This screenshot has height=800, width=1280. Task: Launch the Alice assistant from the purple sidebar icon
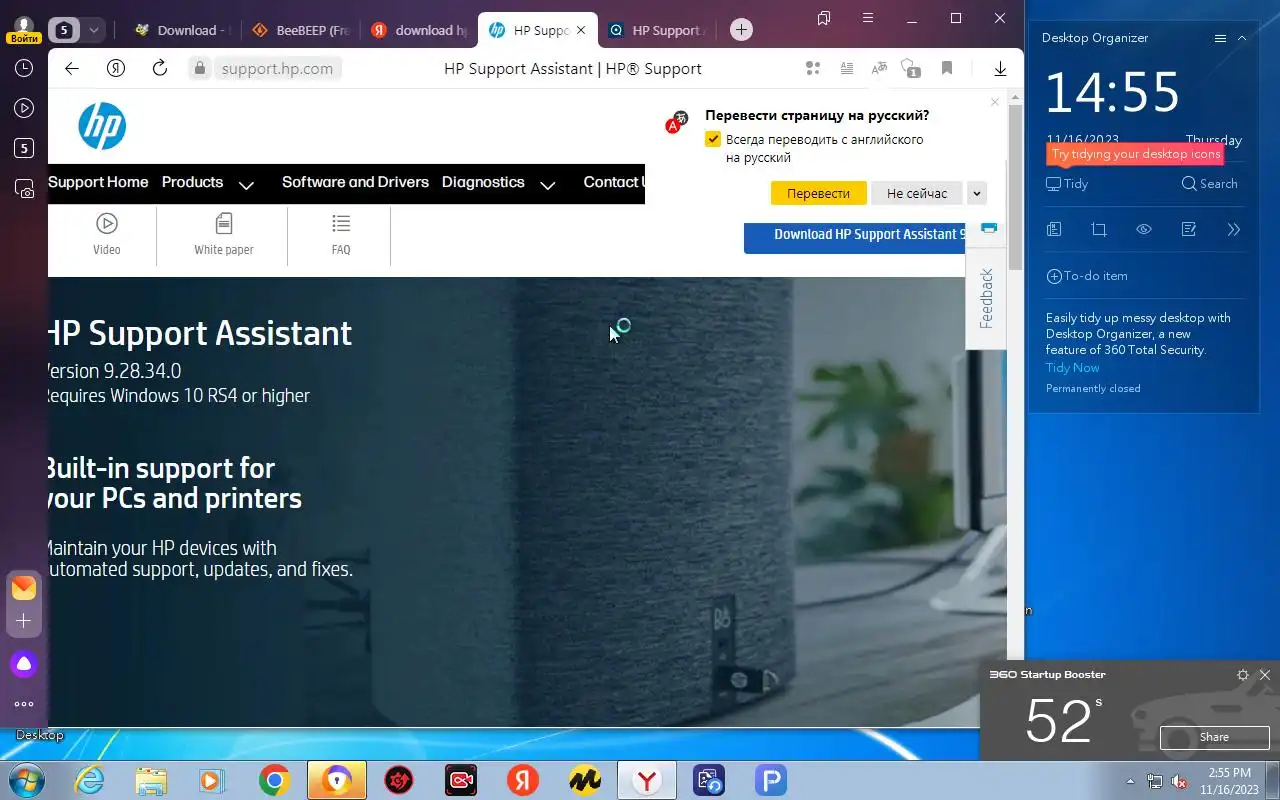(x=24, y=663)
